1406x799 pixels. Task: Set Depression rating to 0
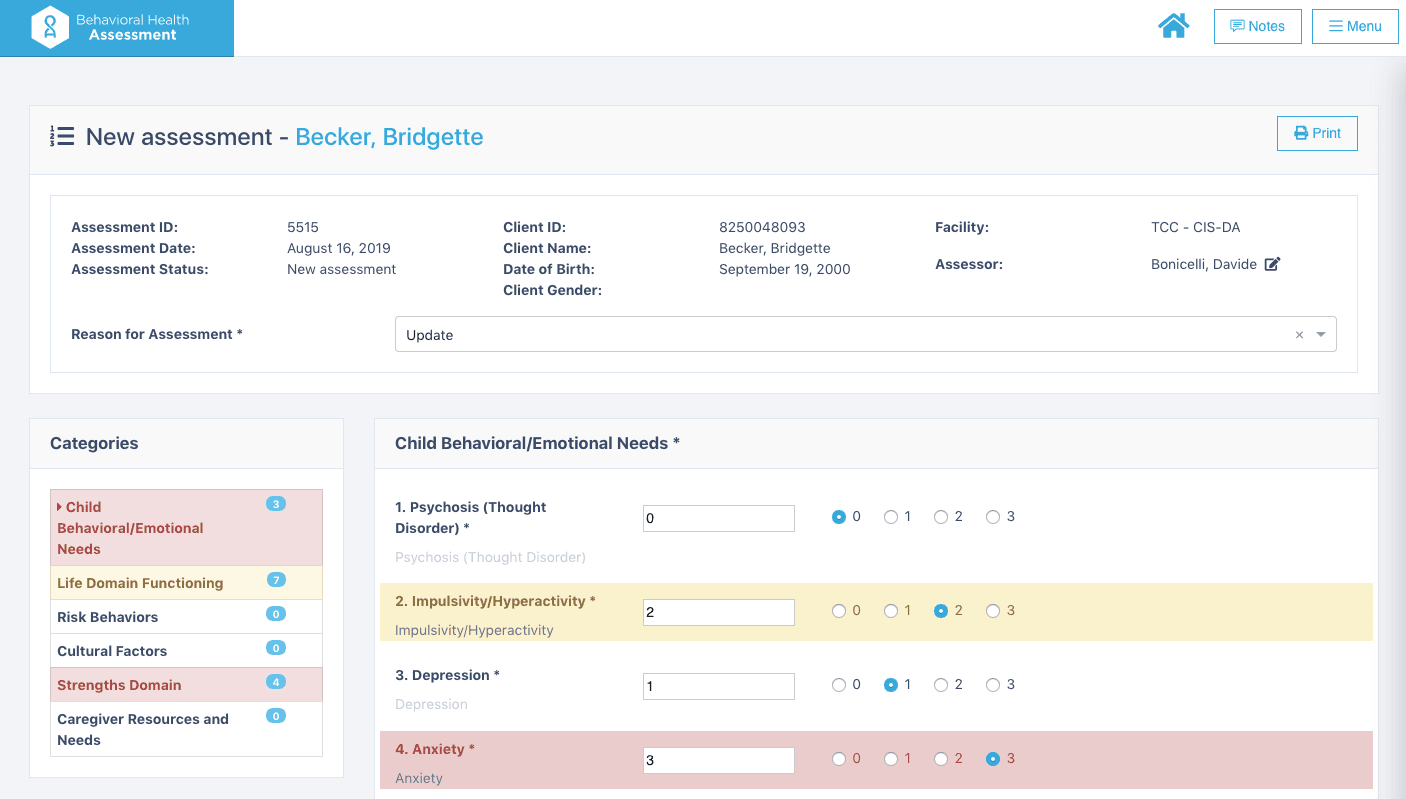pyautogui.click(x=838, y=685)
